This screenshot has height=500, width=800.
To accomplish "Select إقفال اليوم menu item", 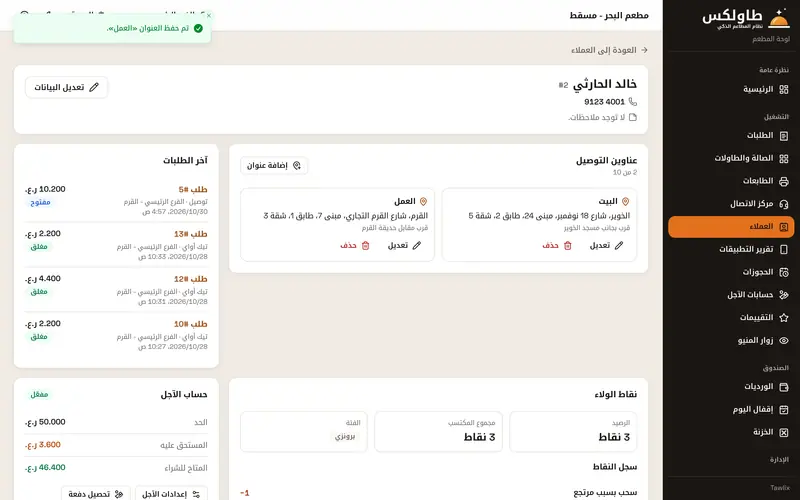I will (x=731, y=410).
